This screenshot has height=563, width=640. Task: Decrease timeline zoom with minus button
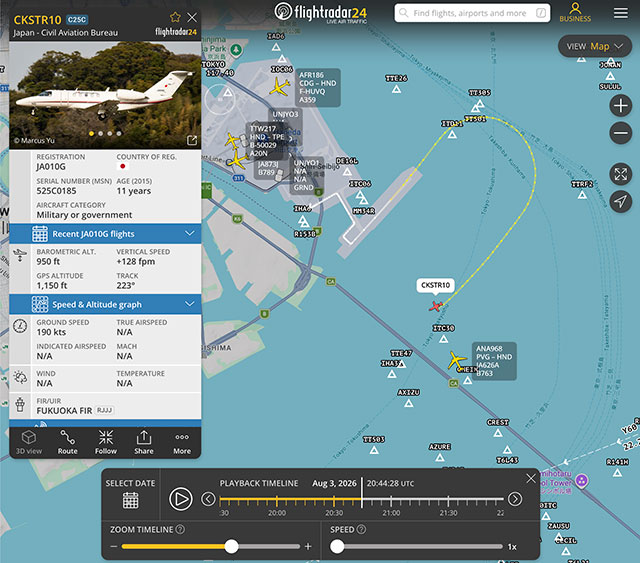click(x=114, y=546)
